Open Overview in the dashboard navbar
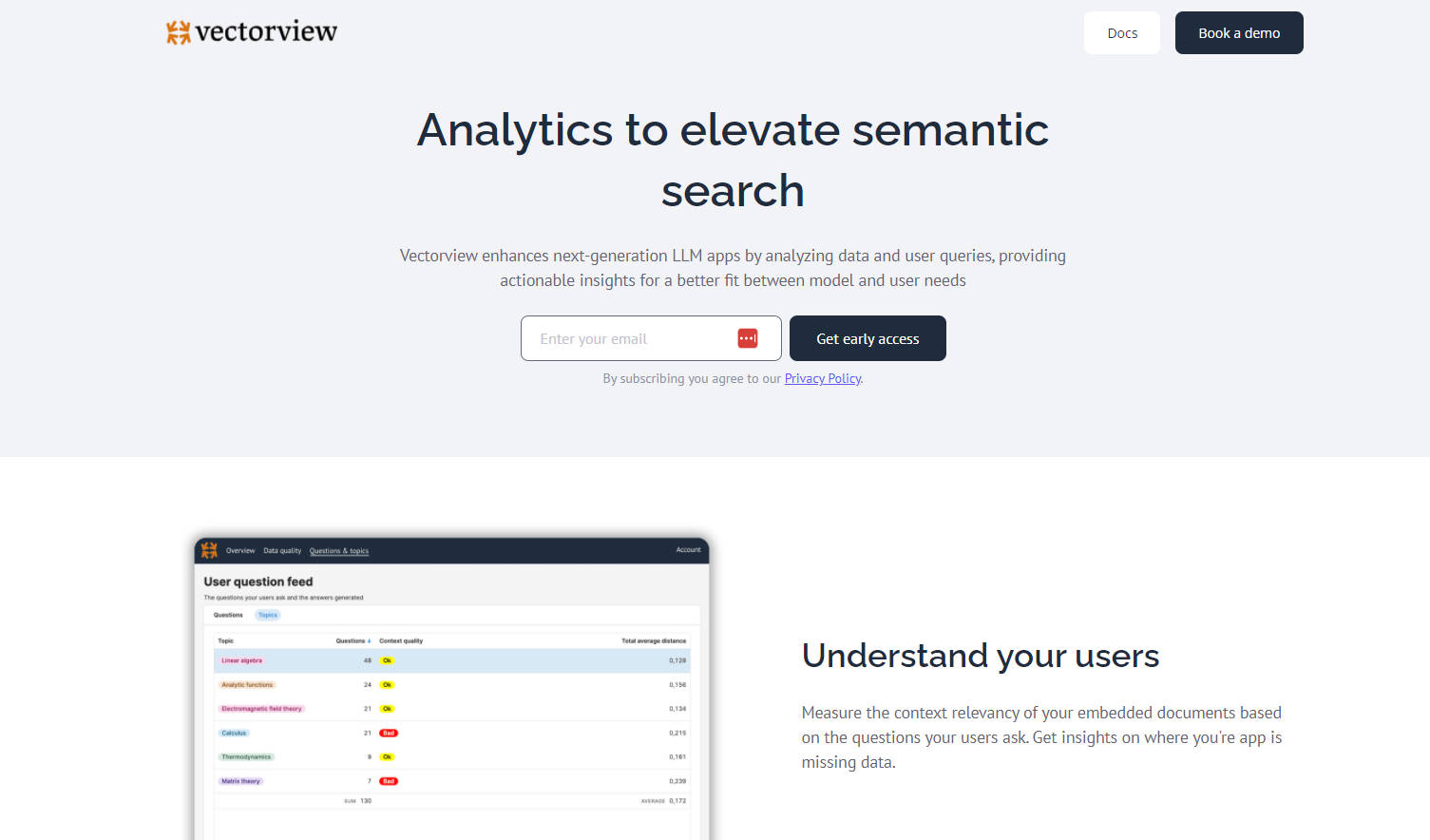 coord(240,550)
